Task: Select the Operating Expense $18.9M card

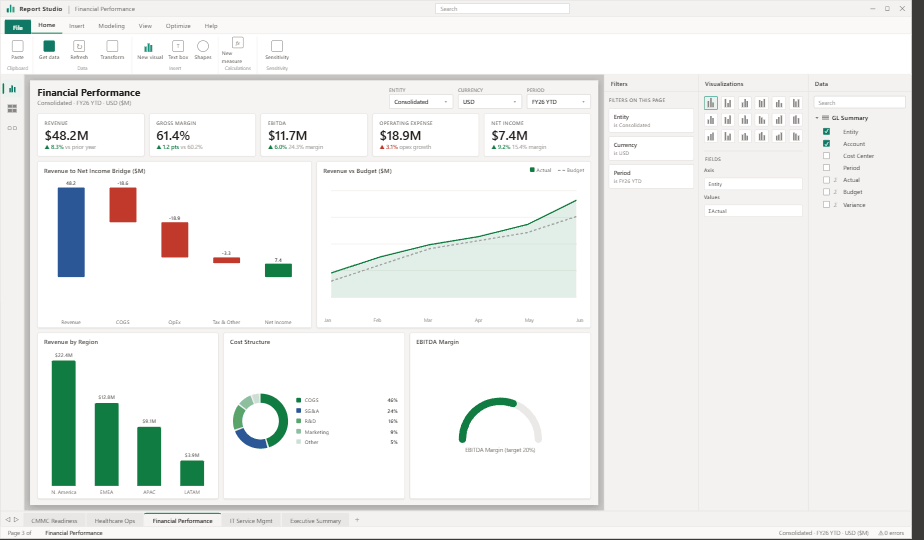Action: point(425,135)
